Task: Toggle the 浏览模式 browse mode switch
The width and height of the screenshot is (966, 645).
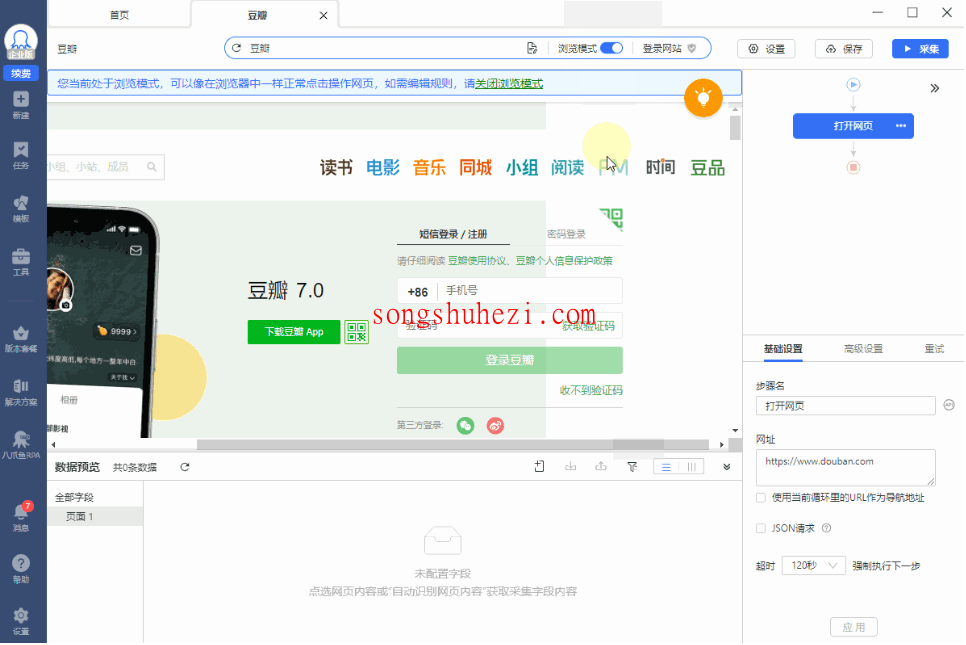Action: pos(611,48)
